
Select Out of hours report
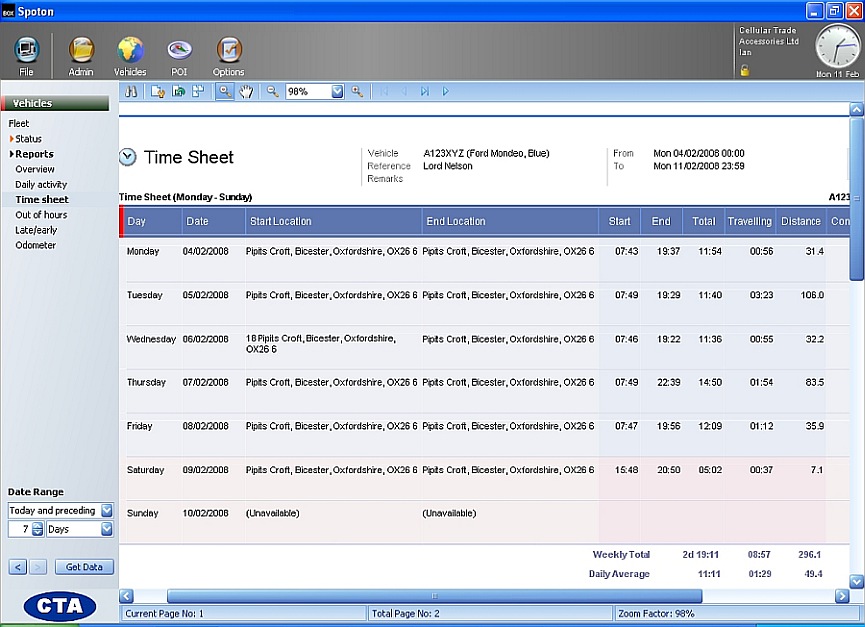click(41, 215)
